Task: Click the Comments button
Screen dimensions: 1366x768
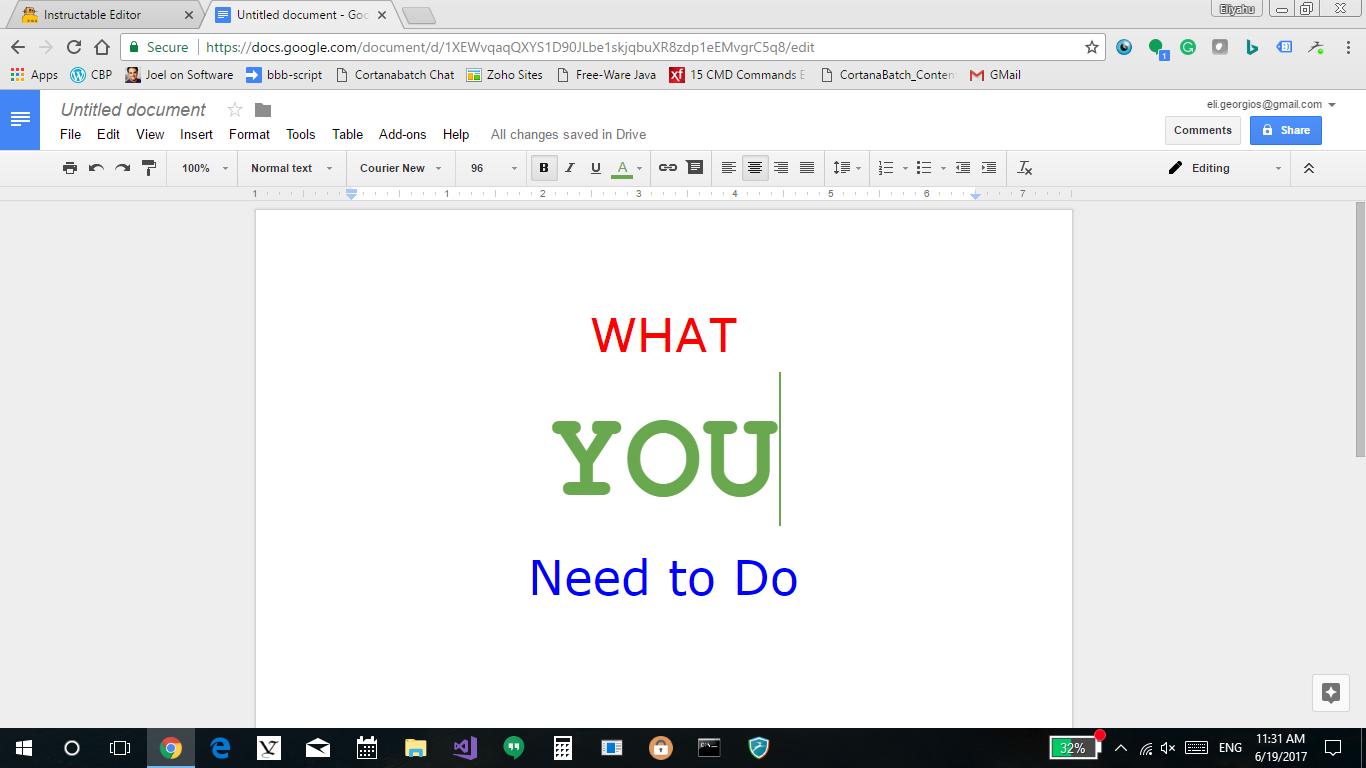Action: pyautogui.click(x=1203, y=130)
